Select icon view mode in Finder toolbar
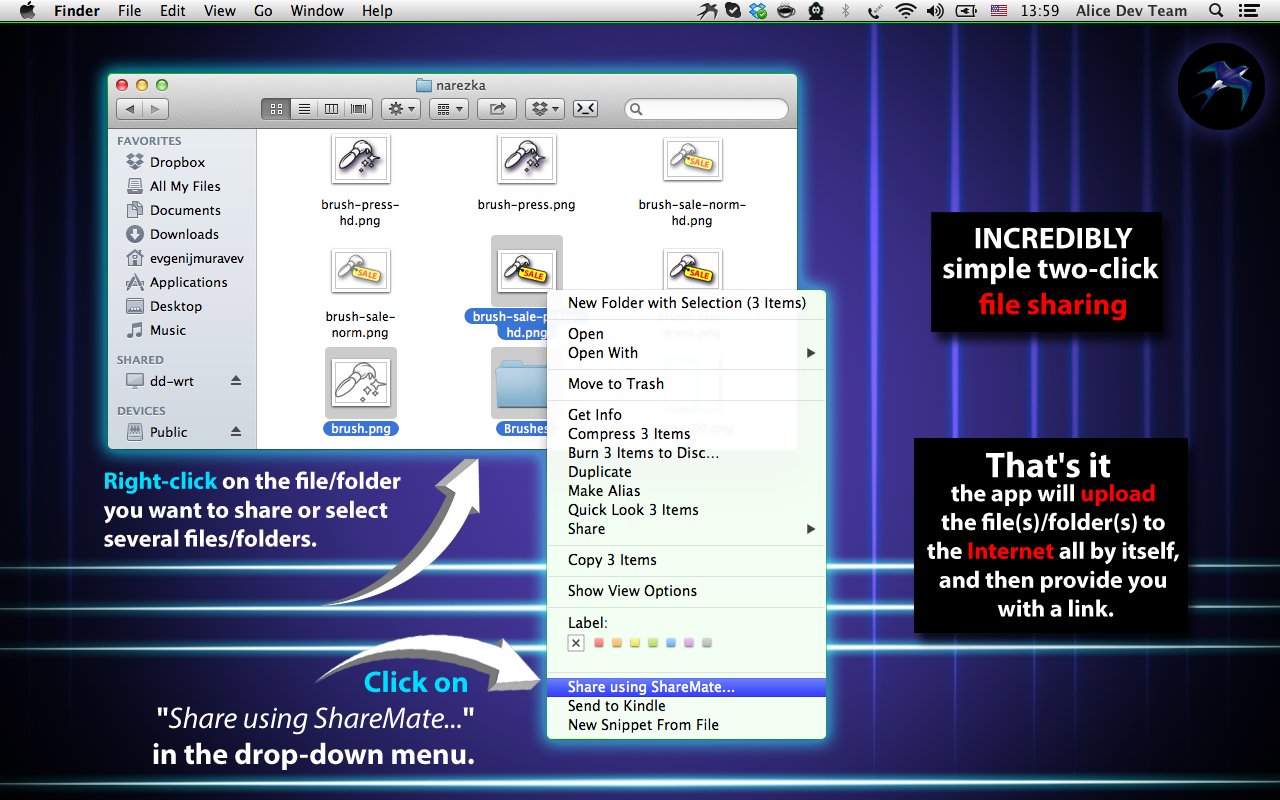The image size is (1280, 800). point(277,109)
